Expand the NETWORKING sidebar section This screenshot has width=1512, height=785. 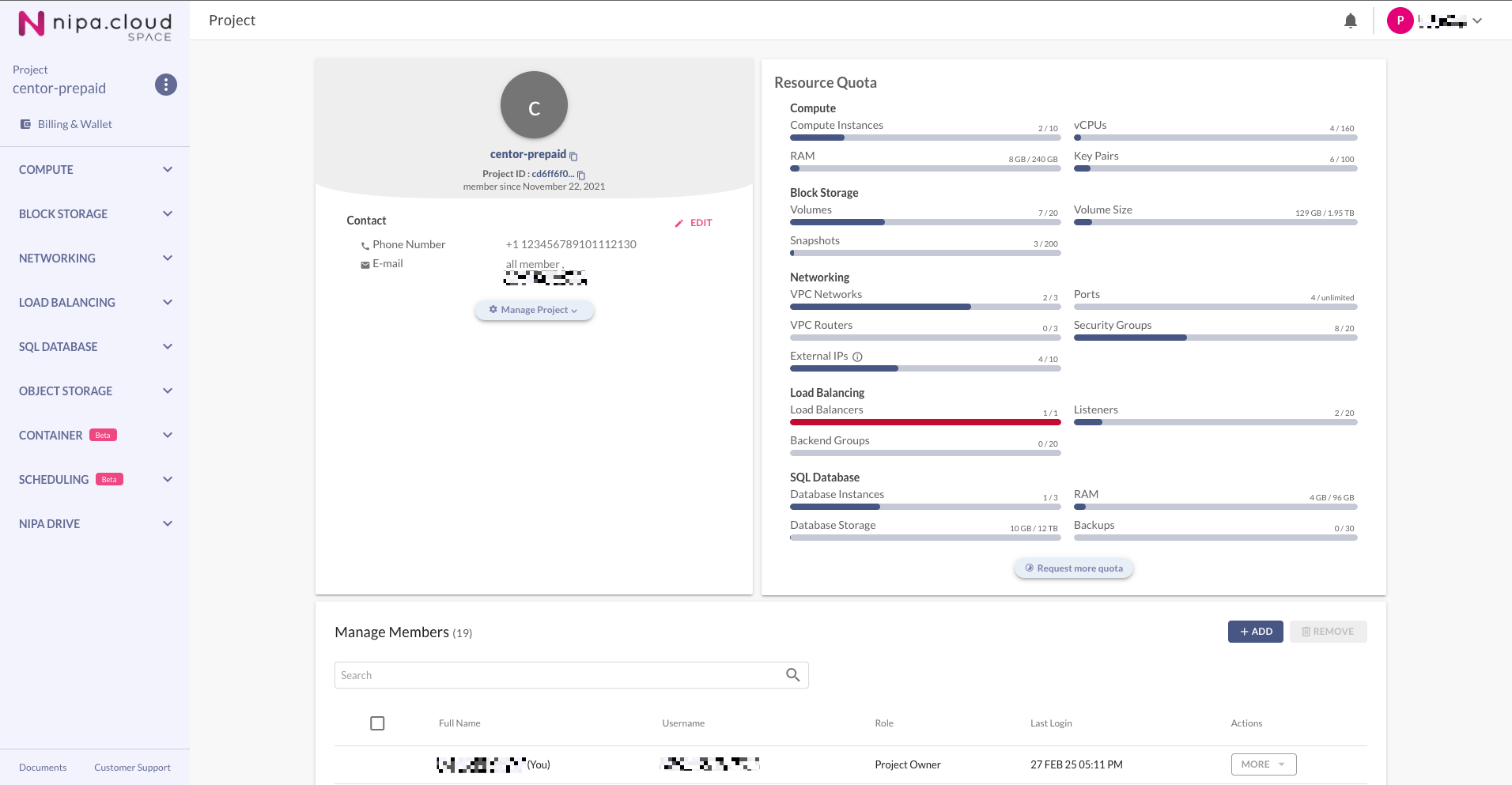95,259
